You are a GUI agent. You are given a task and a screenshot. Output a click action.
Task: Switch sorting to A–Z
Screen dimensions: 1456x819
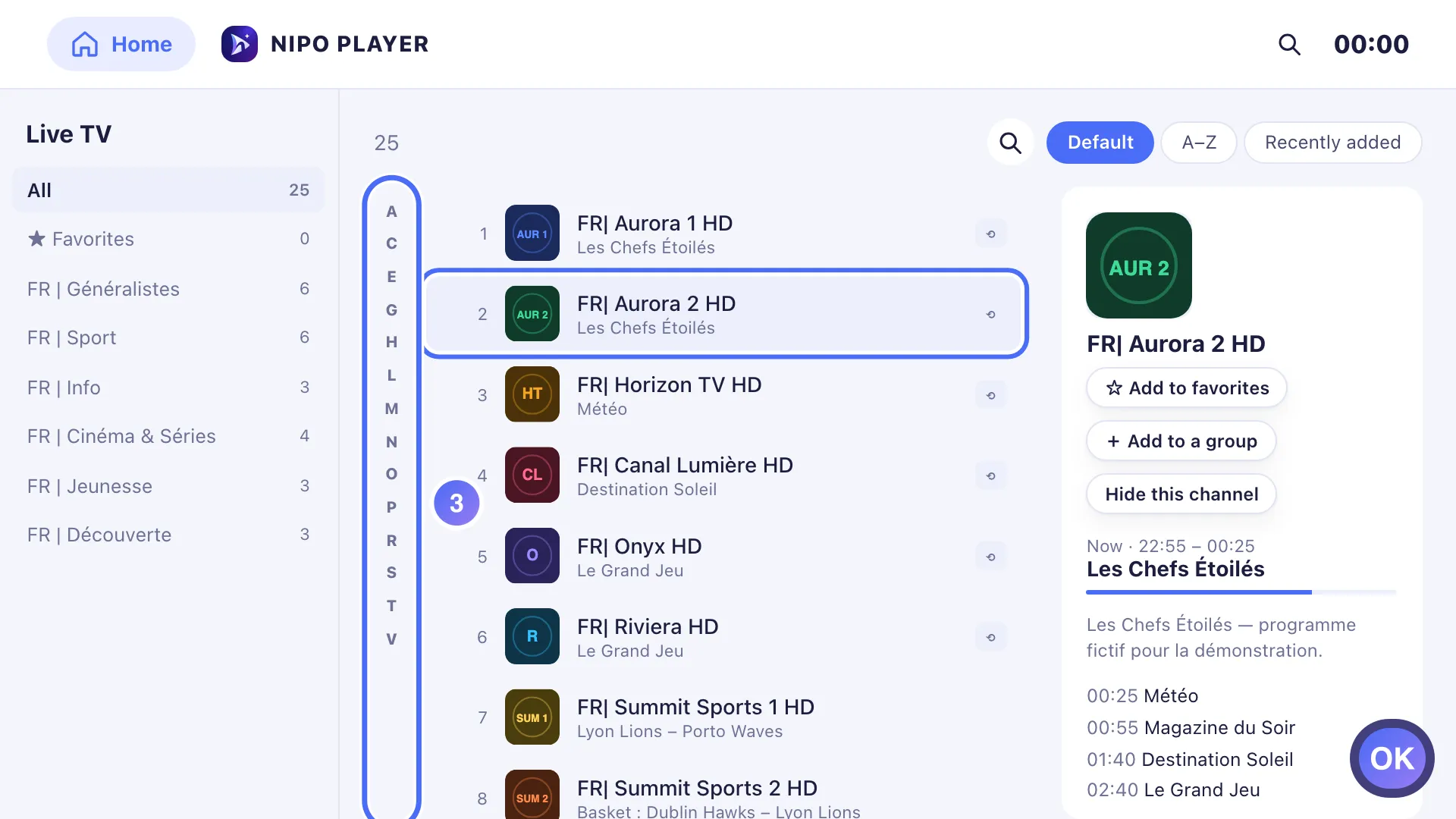[1199, 143]
